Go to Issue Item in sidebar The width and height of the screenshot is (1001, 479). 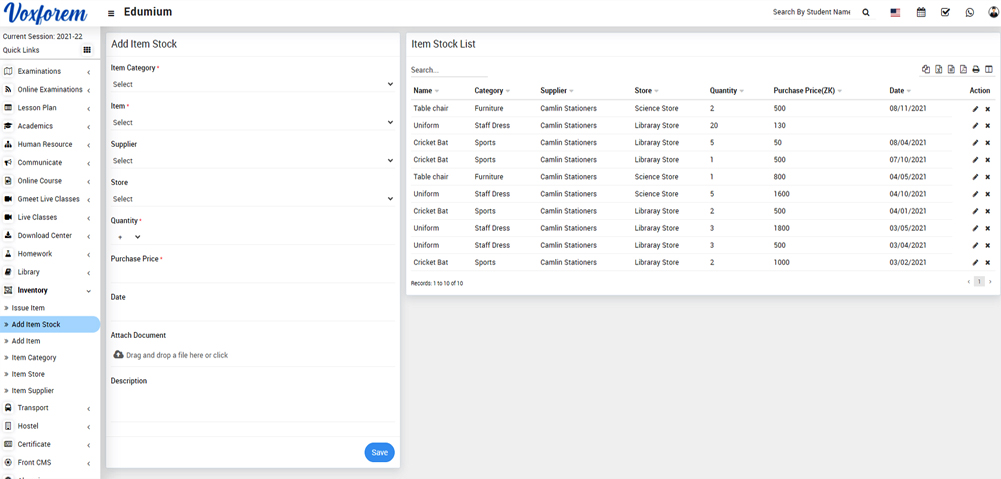pyautogui.click(x=28, y=308)
